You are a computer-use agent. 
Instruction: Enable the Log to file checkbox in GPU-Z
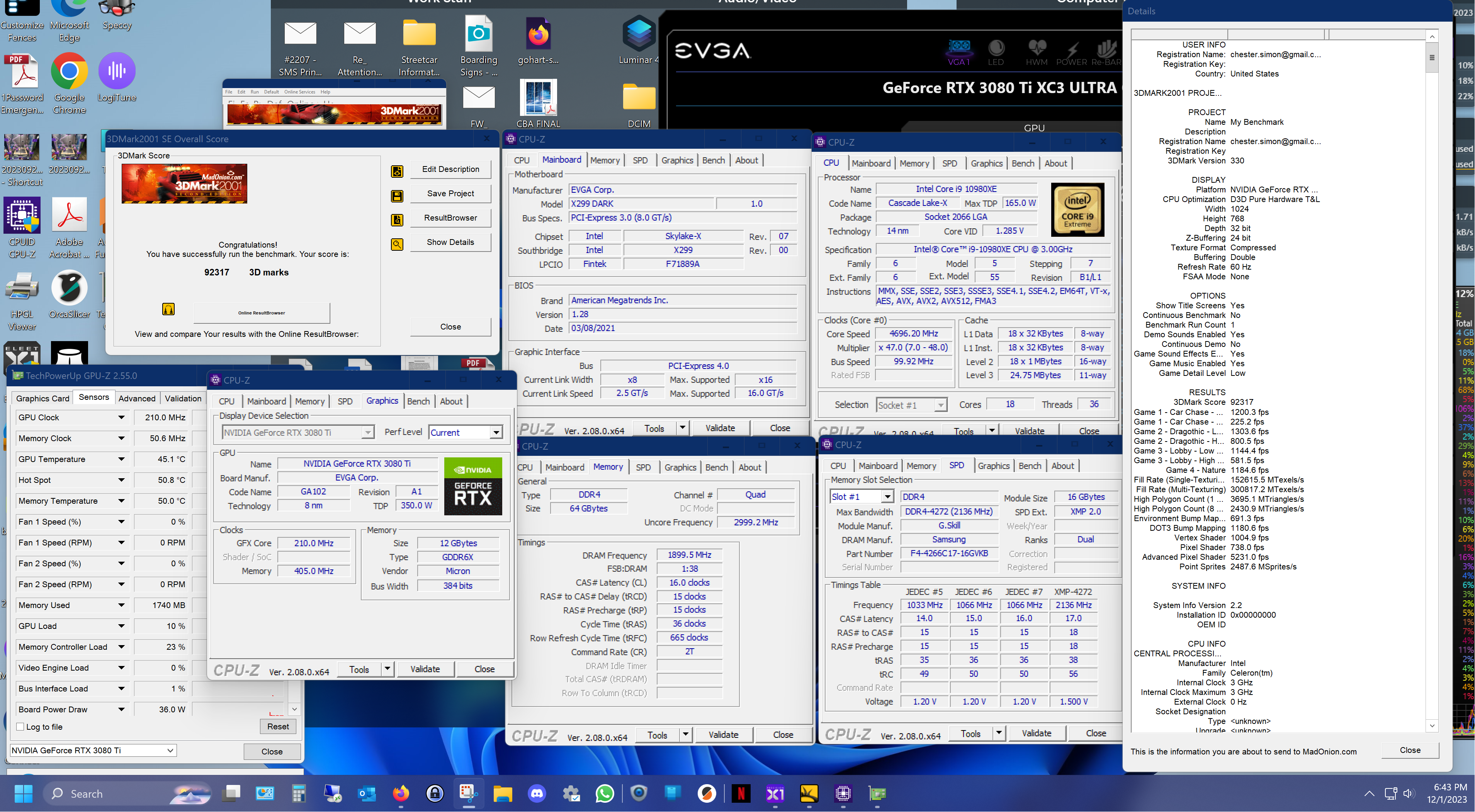tap(20, 727)
